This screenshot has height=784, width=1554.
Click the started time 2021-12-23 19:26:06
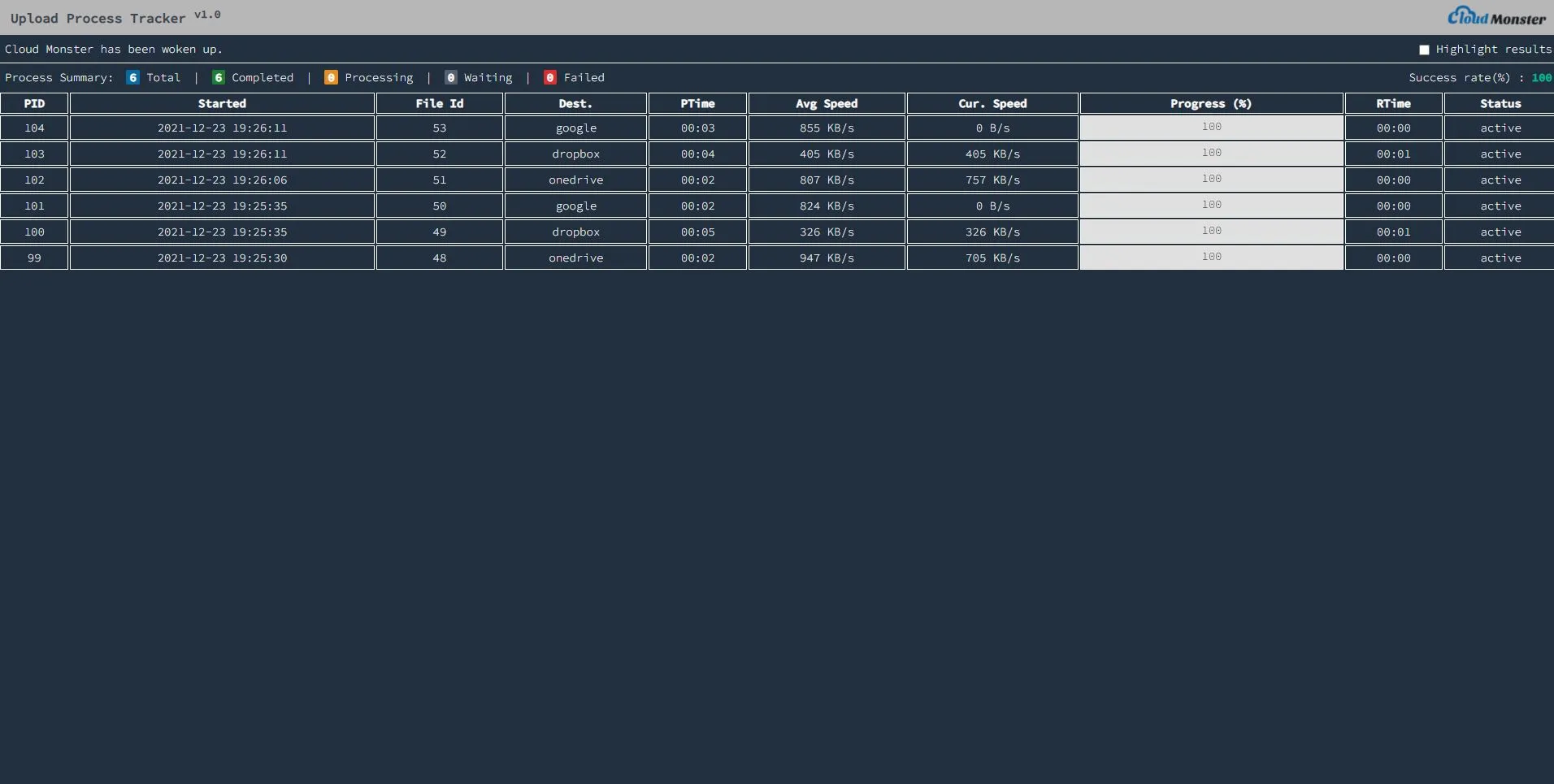222,180
